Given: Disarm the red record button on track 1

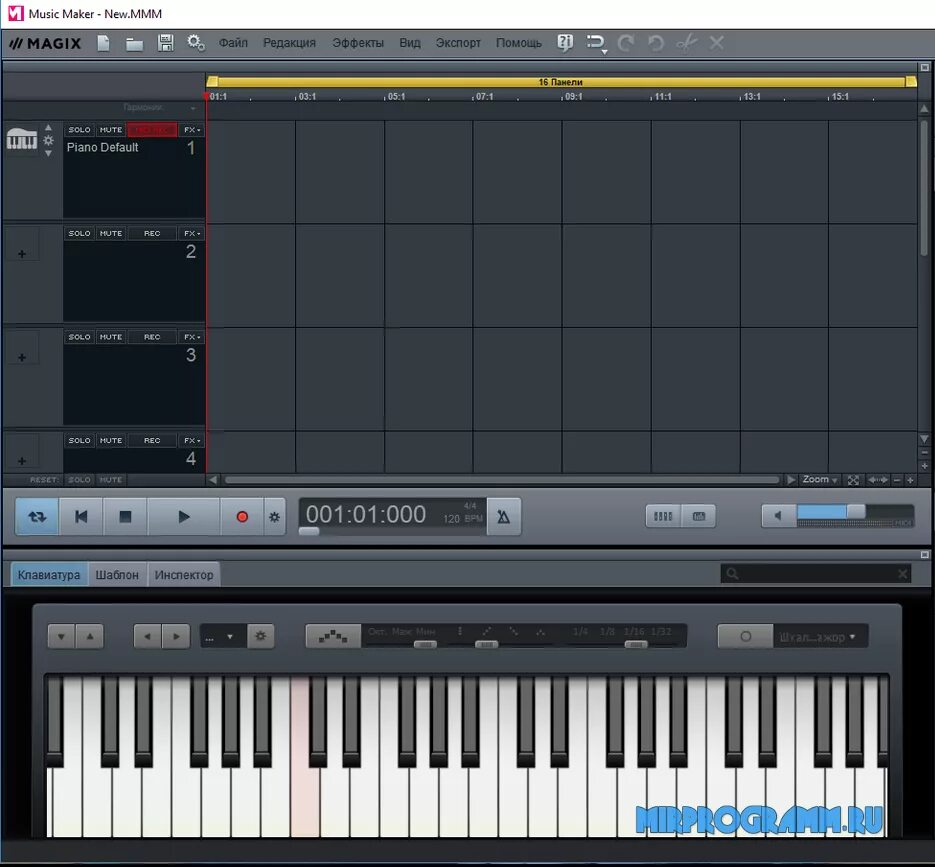Looking at the screenshot, I should pyautogui.click(x=152, y=130).
